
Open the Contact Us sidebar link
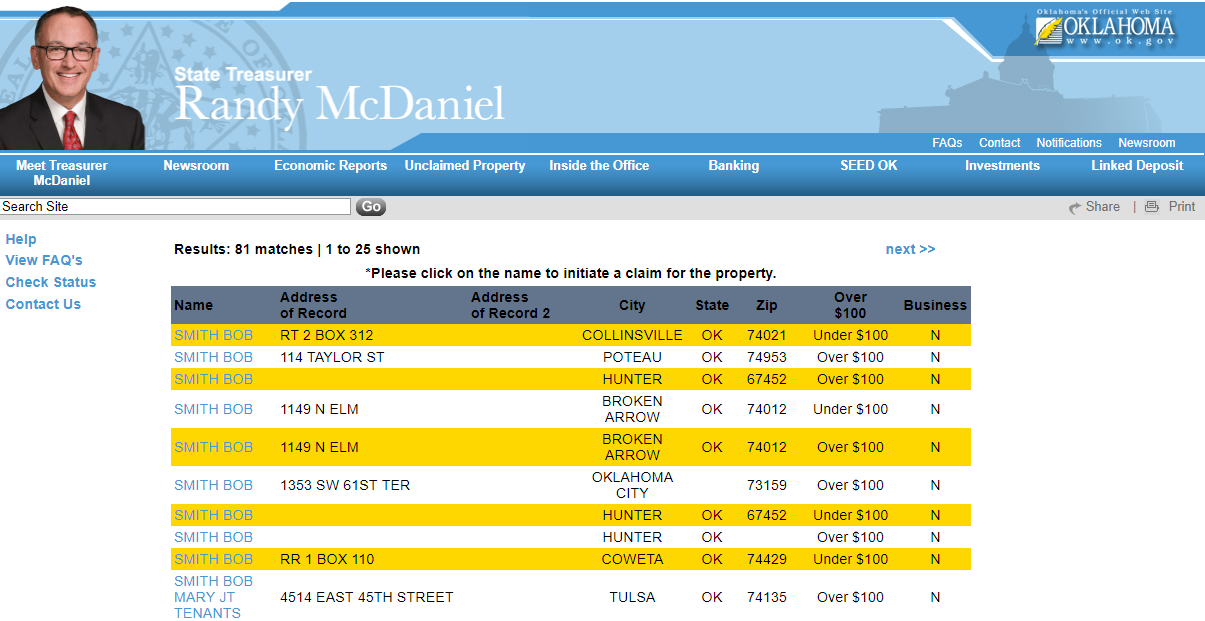pos(43,304)
